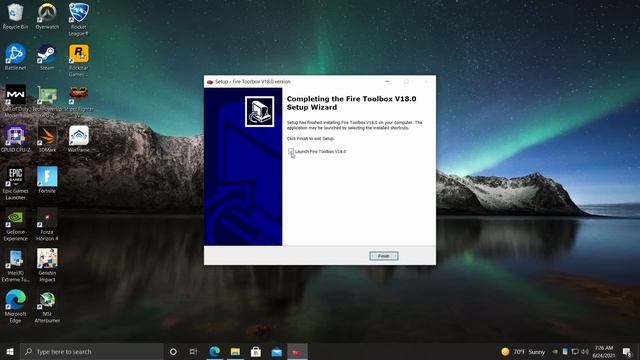Select the Rockstar Games launcher shortcut
This screenshot has width=640, height=360.
(x=78, y=60)
